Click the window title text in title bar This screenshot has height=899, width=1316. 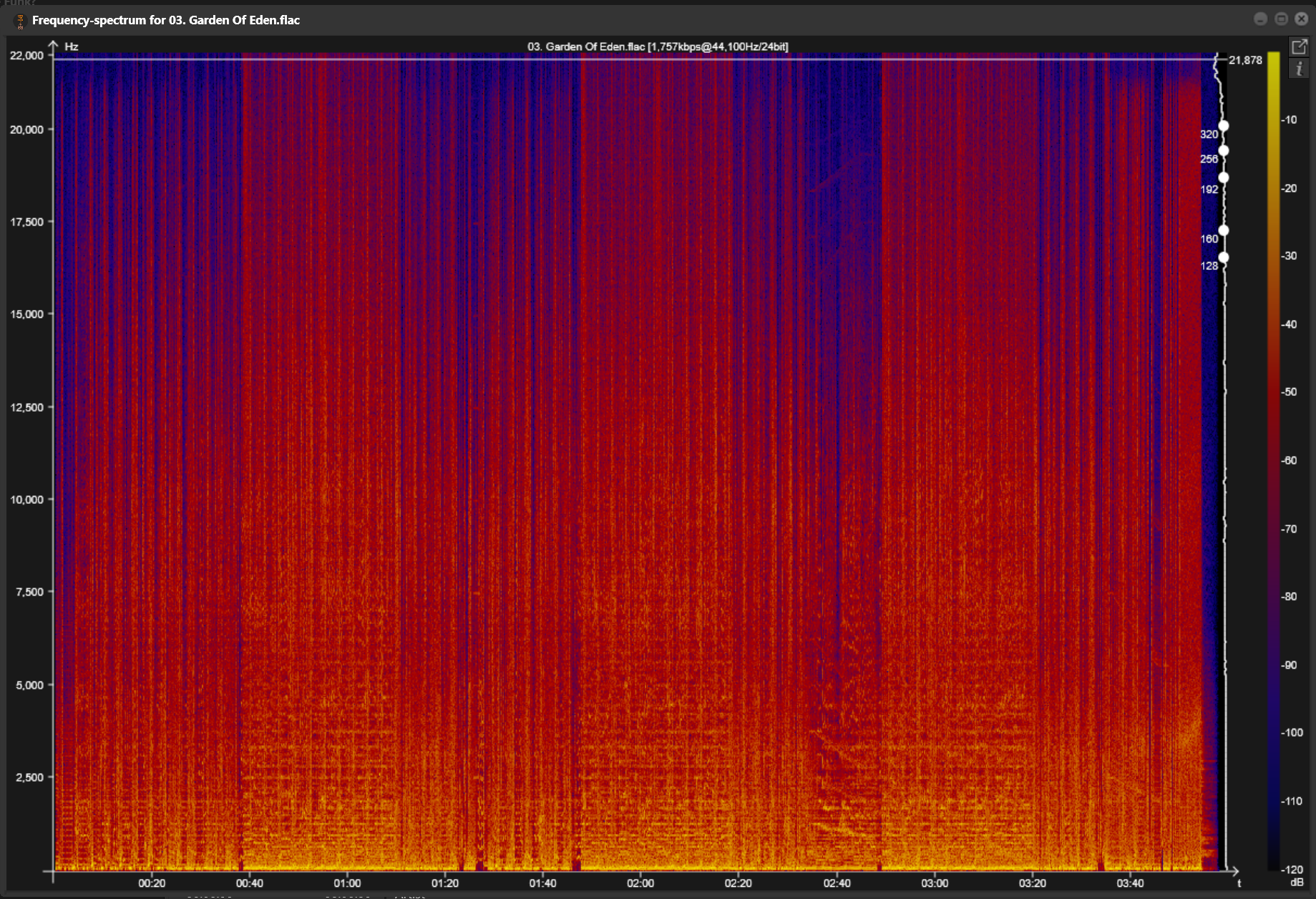click(166, 20)
